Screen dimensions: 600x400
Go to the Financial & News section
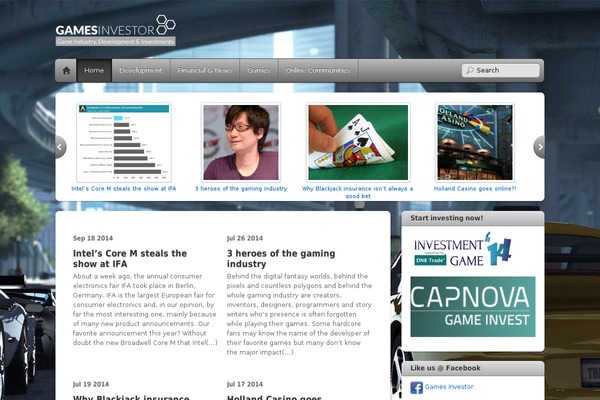pyautogui.click(x=205, y=70)
